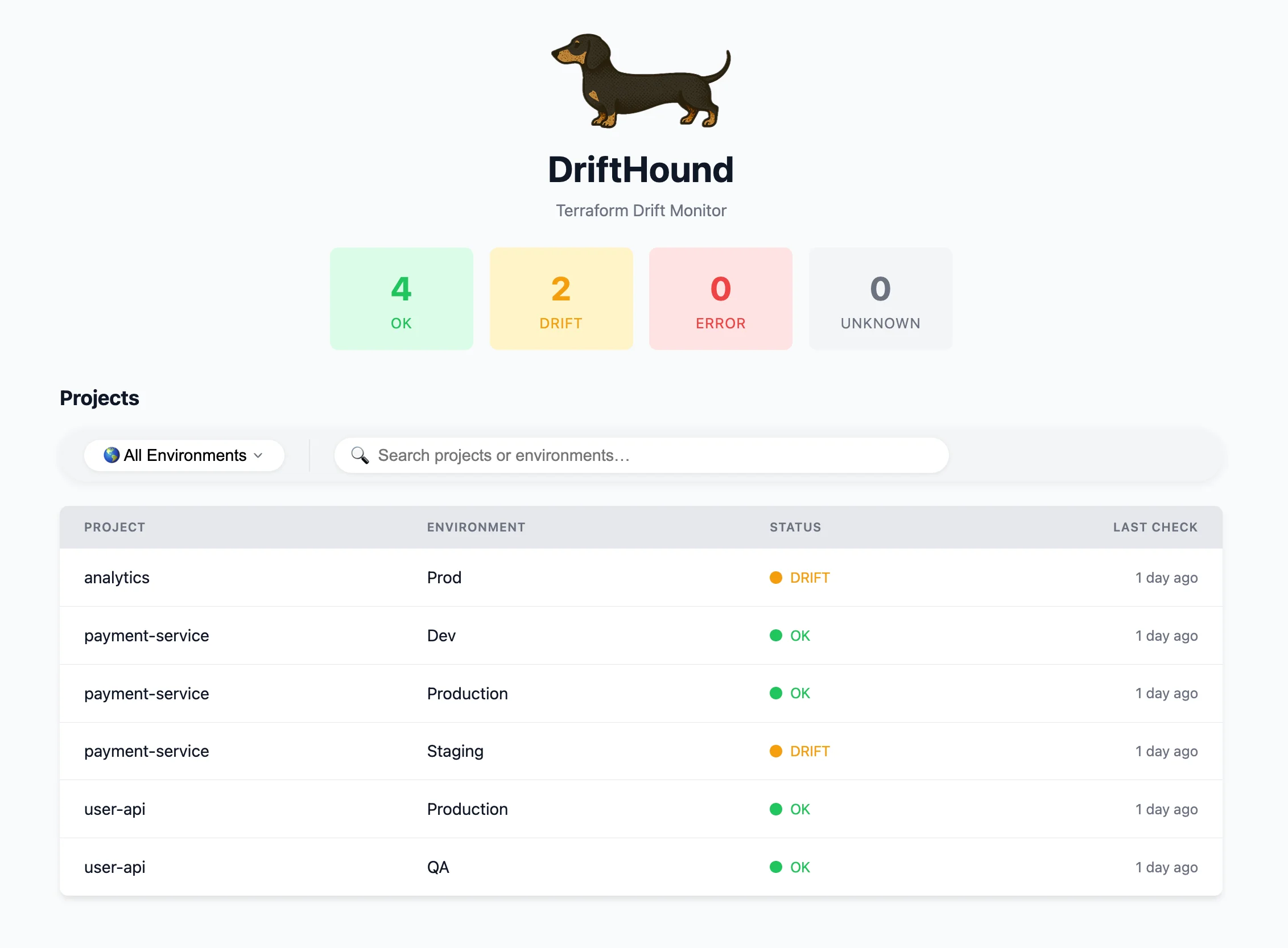Select the yellow DRIFT summary card
Screen dimensions: 1288x948
click(x=560, y=298)
